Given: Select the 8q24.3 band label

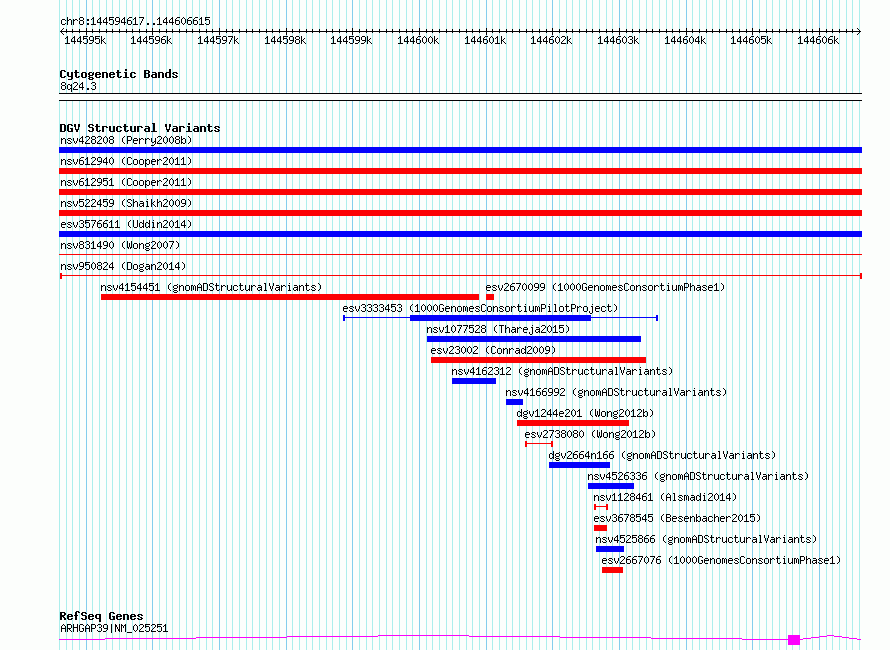Looking at the screenshot, I should coord(78,86).
